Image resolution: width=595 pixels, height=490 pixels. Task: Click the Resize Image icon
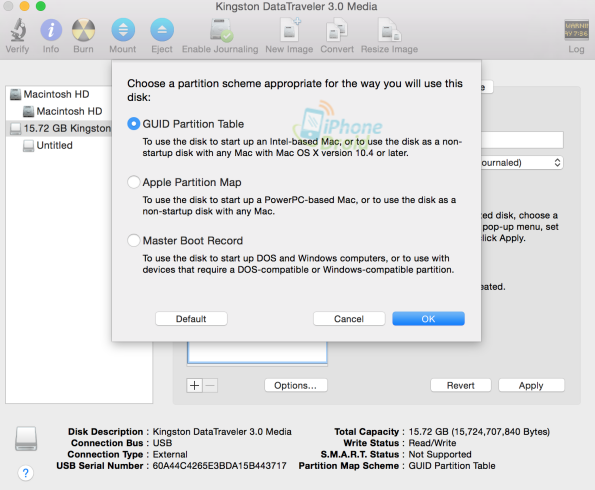coord(389,30)
